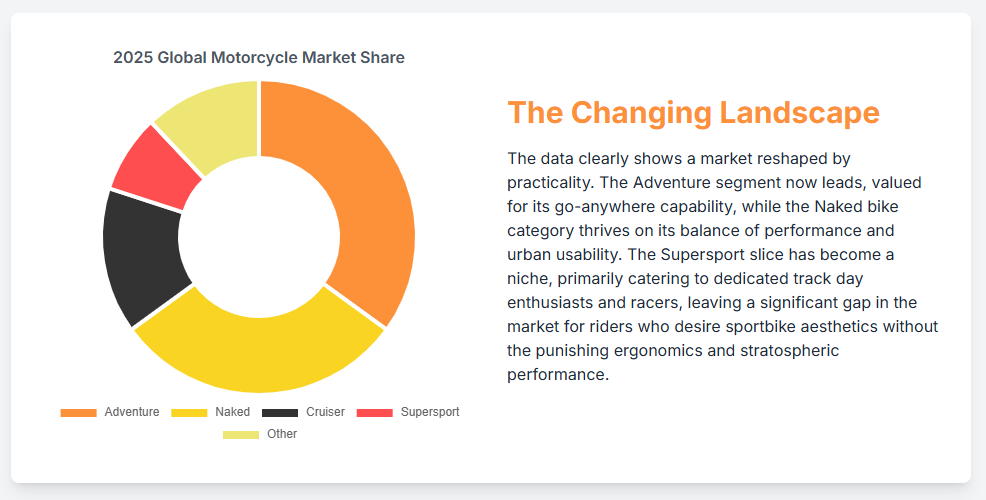The image size is (986, 500).
Task: Click the orange Adventure legend color box
Action: click(78, 412)
